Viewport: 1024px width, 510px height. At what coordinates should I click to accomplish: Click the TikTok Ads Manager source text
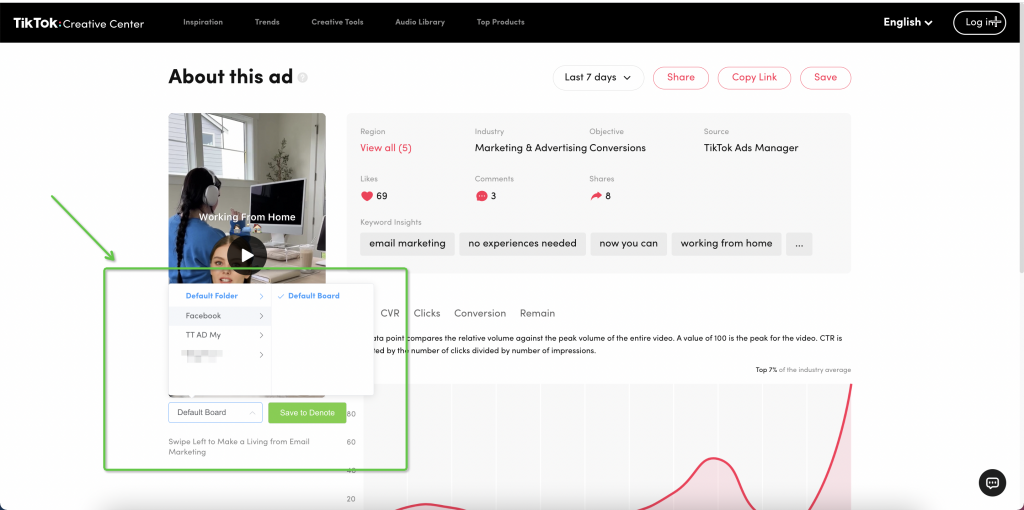pos(751,148)
